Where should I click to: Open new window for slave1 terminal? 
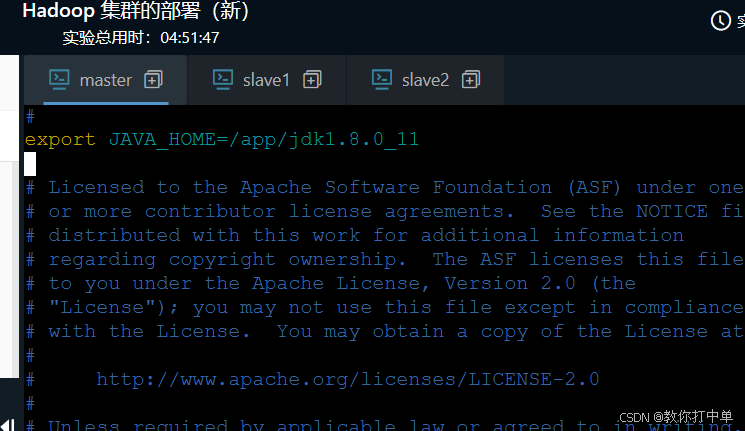(x=312, y=79)
